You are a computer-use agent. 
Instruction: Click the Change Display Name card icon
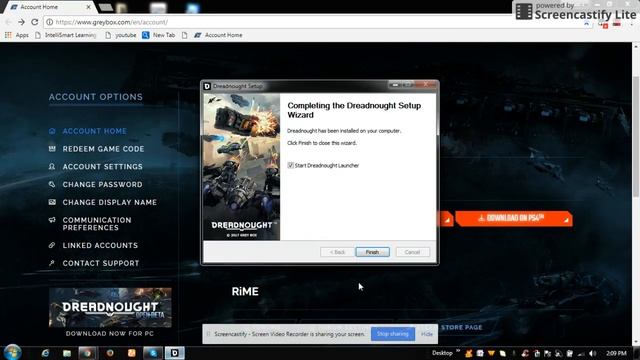(52, 202)
